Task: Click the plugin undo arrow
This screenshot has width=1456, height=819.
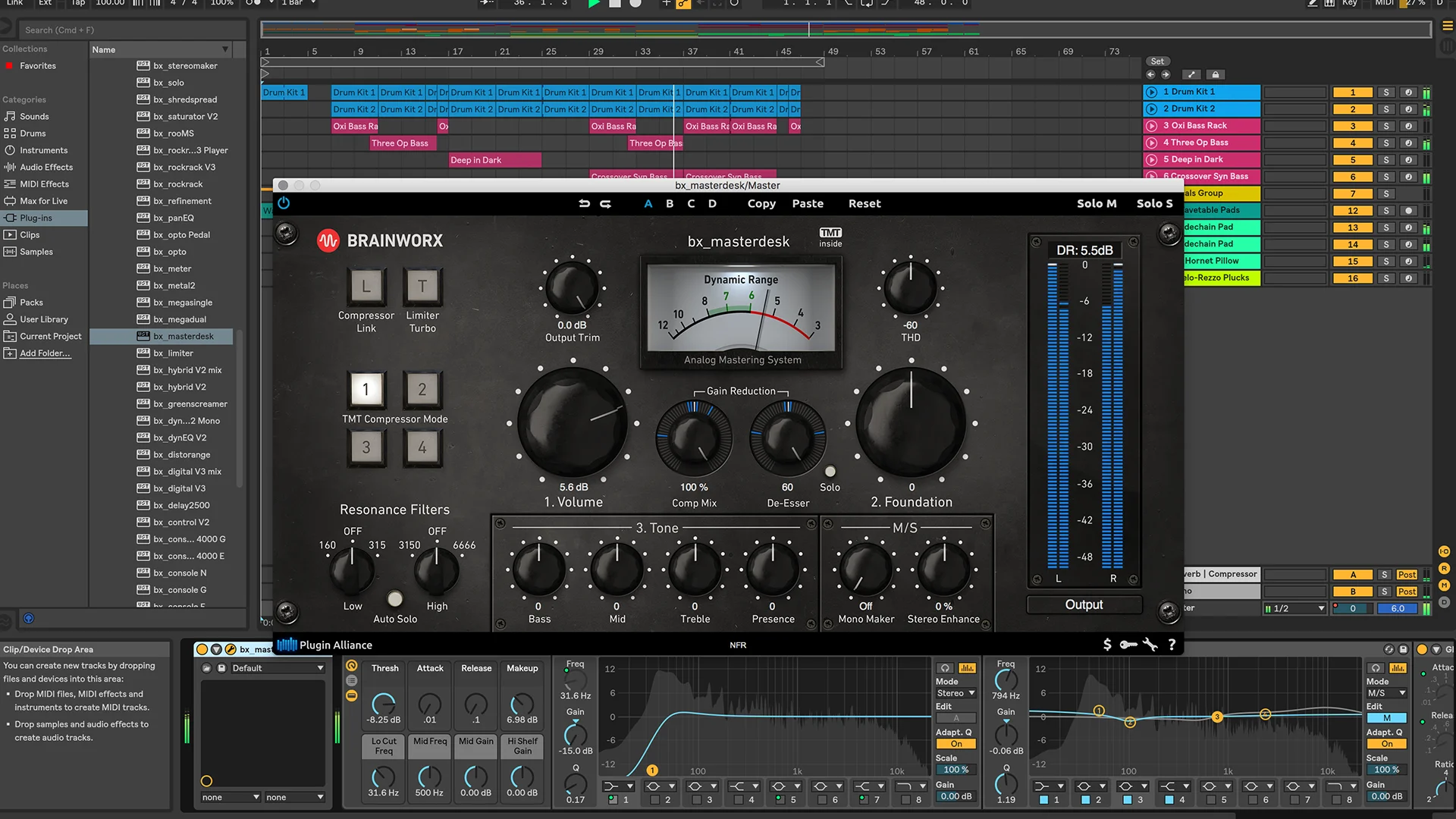Action: 584,203
